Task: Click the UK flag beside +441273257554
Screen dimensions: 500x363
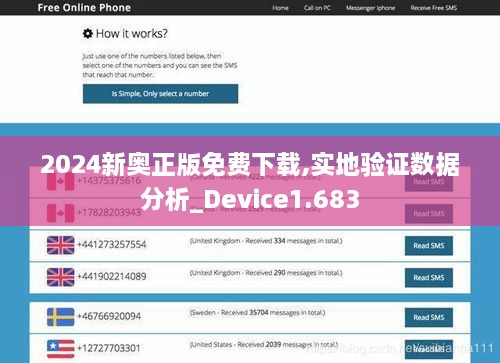Action: coord(60,245)
